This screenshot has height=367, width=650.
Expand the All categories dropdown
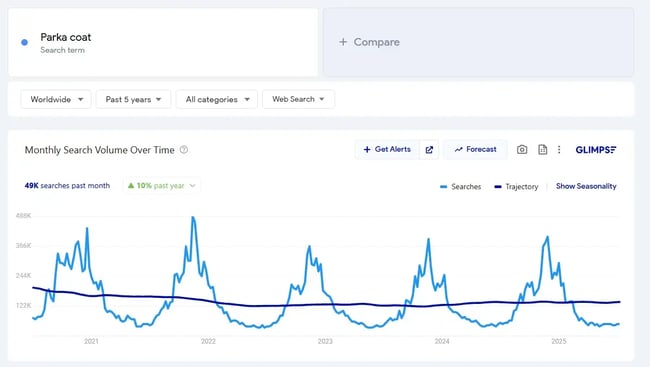(217, 100)
